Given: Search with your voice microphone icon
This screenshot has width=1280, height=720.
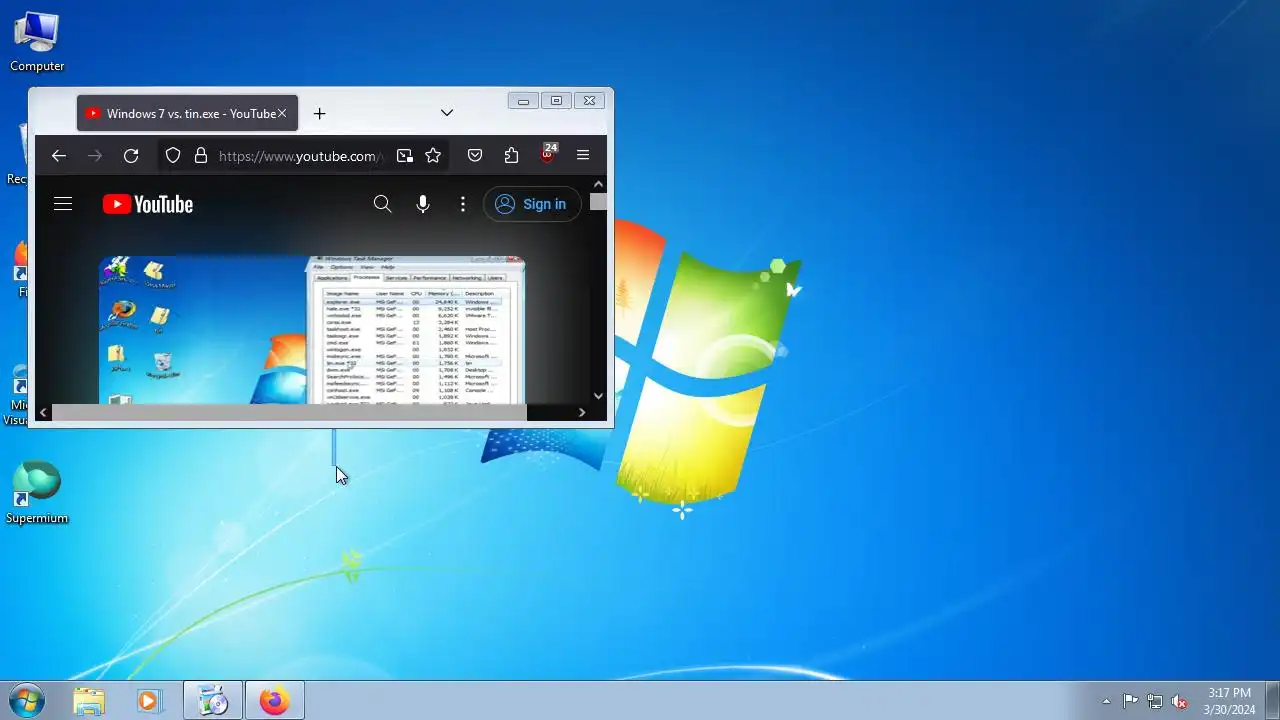Looking at the screenshot, I should 423,204.
